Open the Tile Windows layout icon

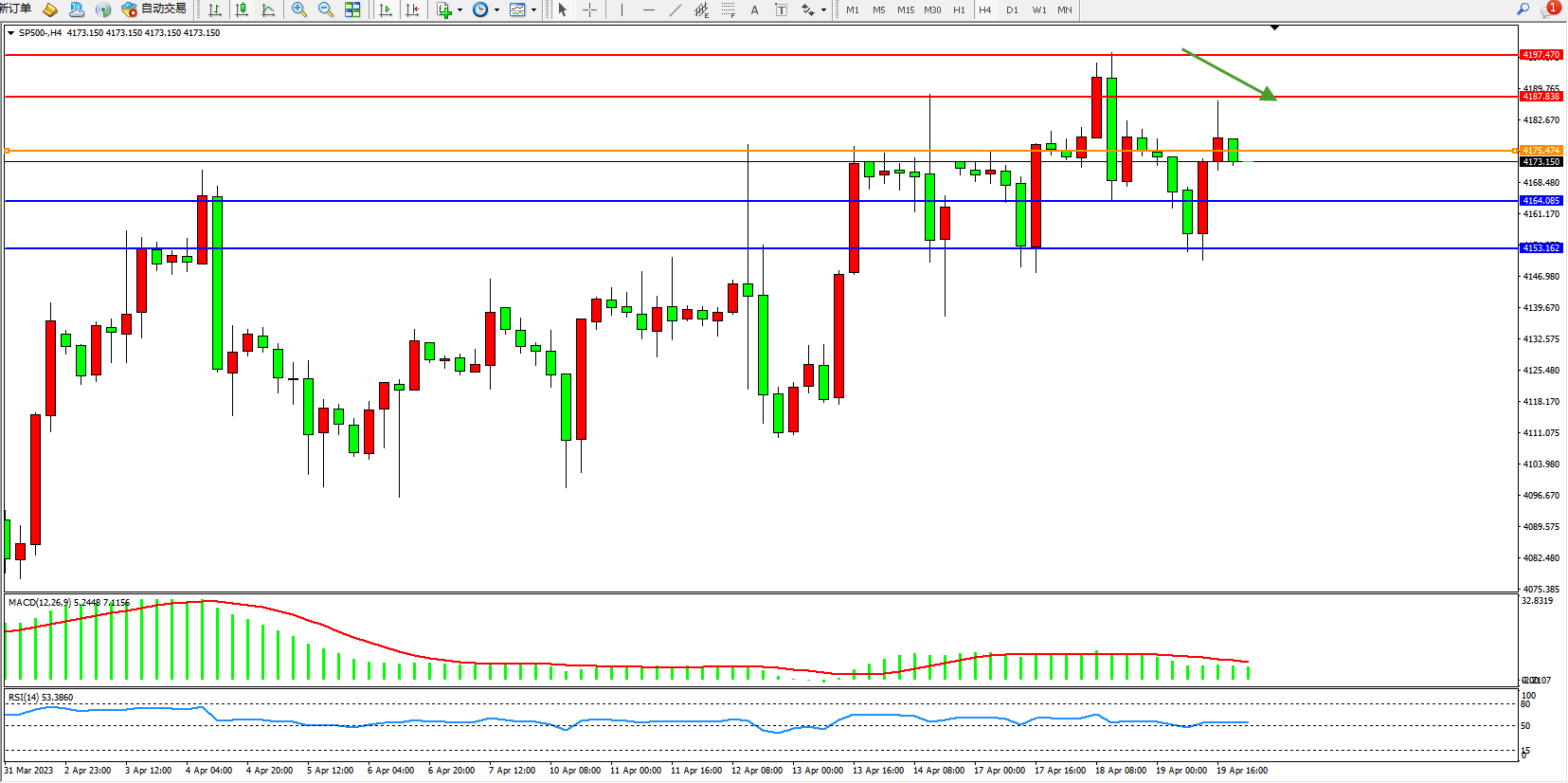[352, 9]
